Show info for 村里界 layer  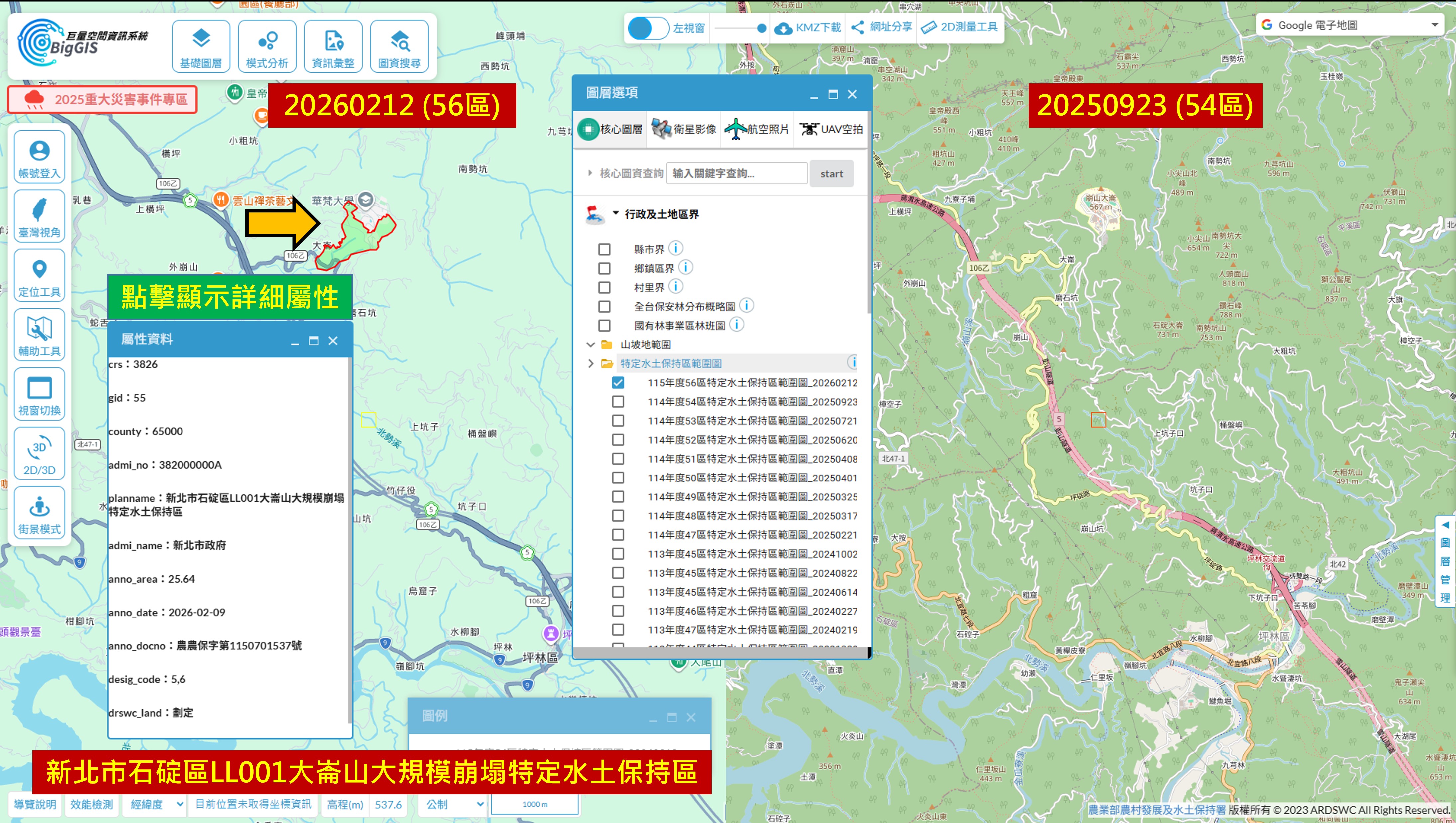[675, 287]
